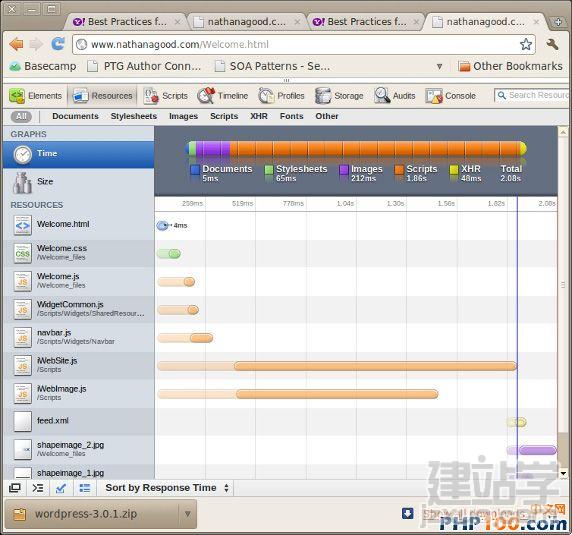Click the XHR yellow legend swatch
This screenshot has height=535, width=572.
454,170
